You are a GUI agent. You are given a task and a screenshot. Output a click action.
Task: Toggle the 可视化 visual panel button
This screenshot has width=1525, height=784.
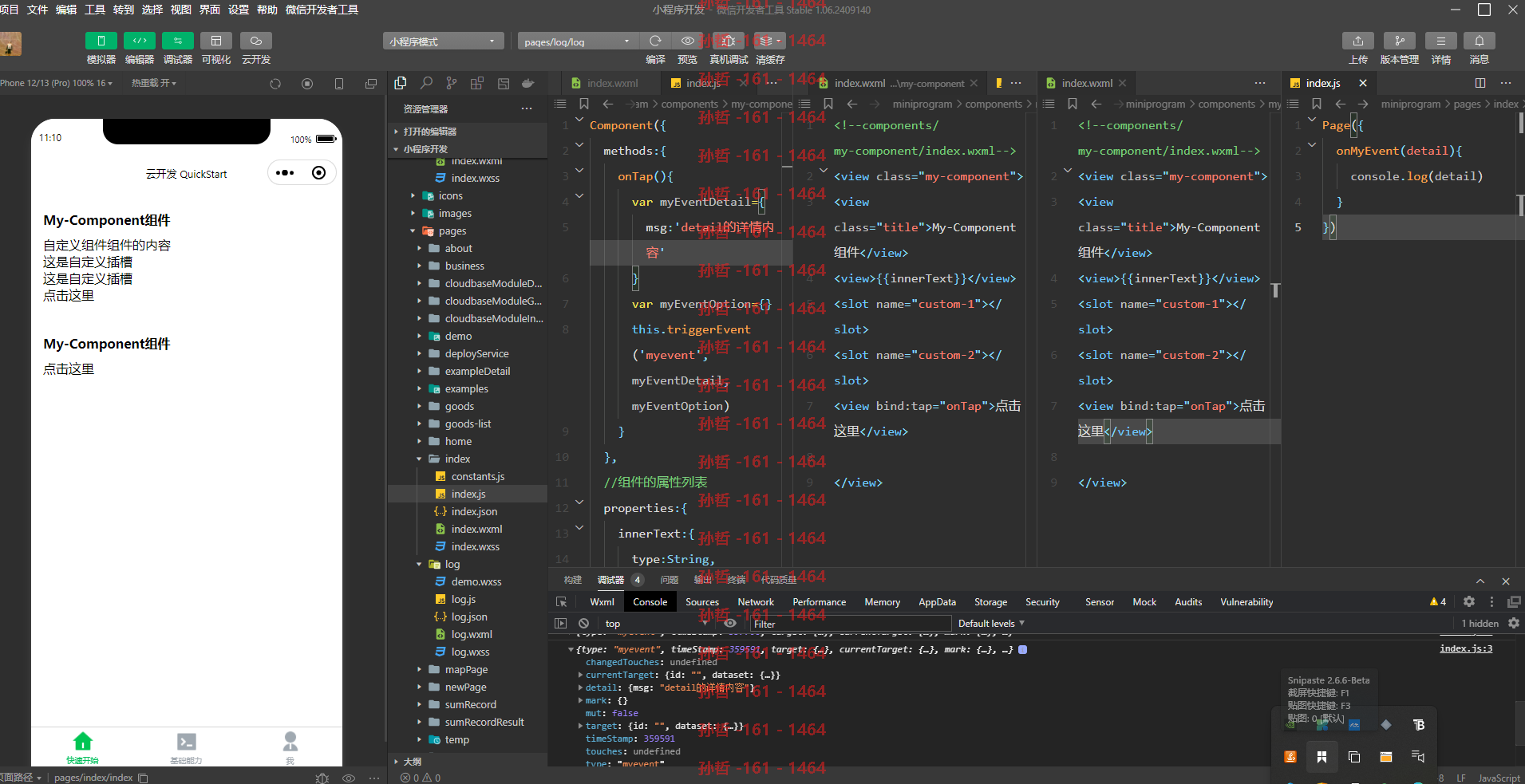(x=215, y=41)
